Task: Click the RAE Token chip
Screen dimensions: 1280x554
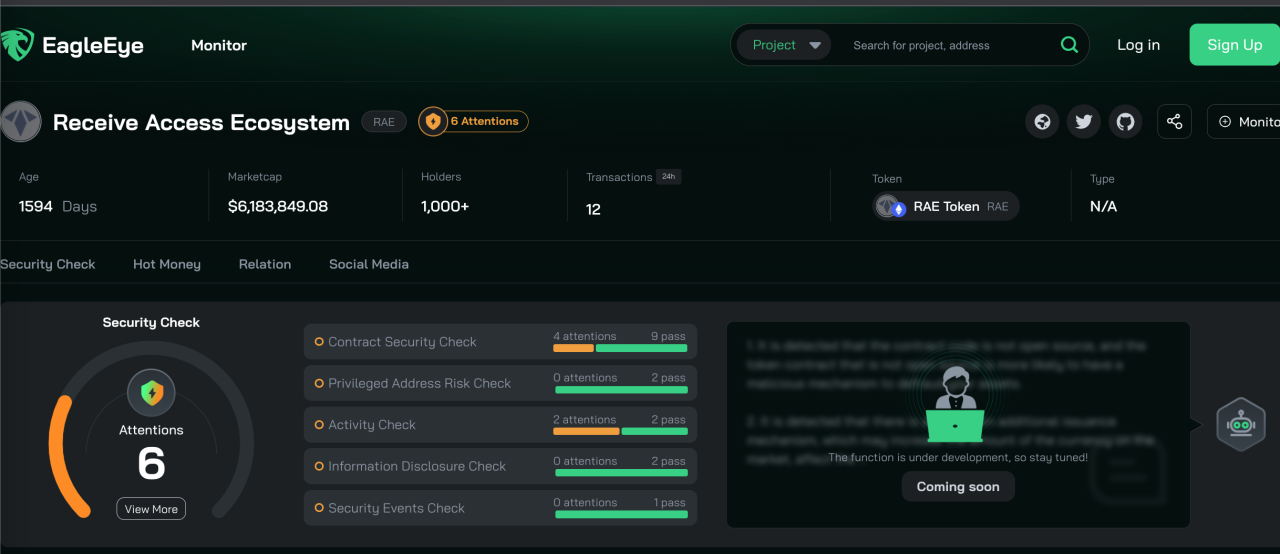Action: coord(946,207)
